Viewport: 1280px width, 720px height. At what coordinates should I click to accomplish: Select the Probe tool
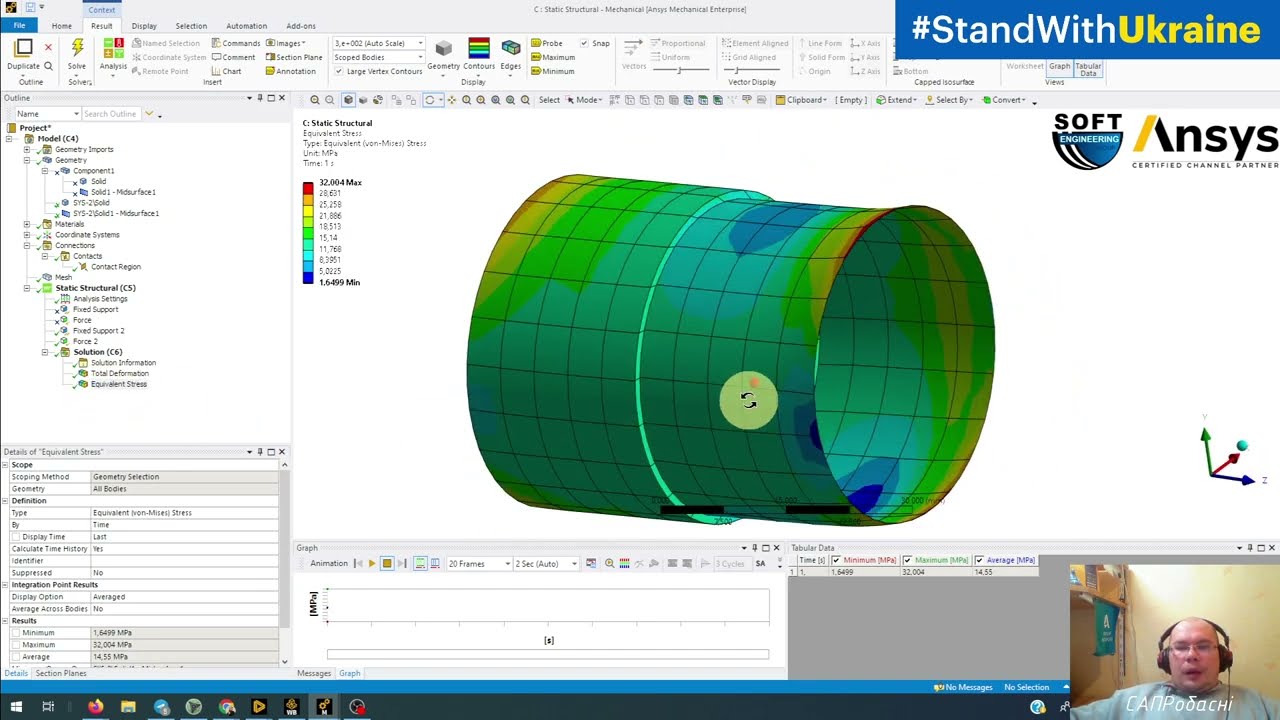coord(547,43)
